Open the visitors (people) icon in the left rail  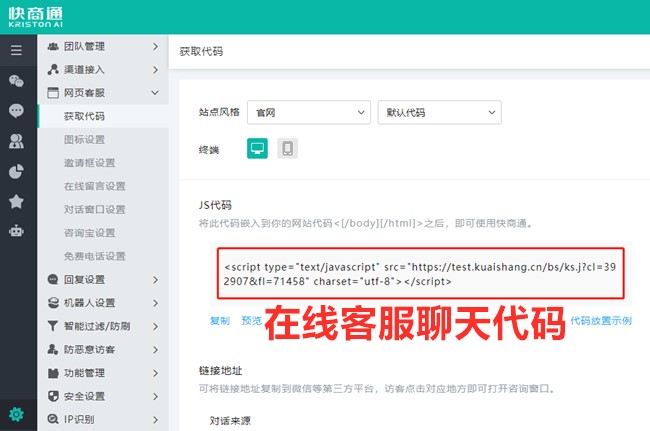(x=16, y=141)
